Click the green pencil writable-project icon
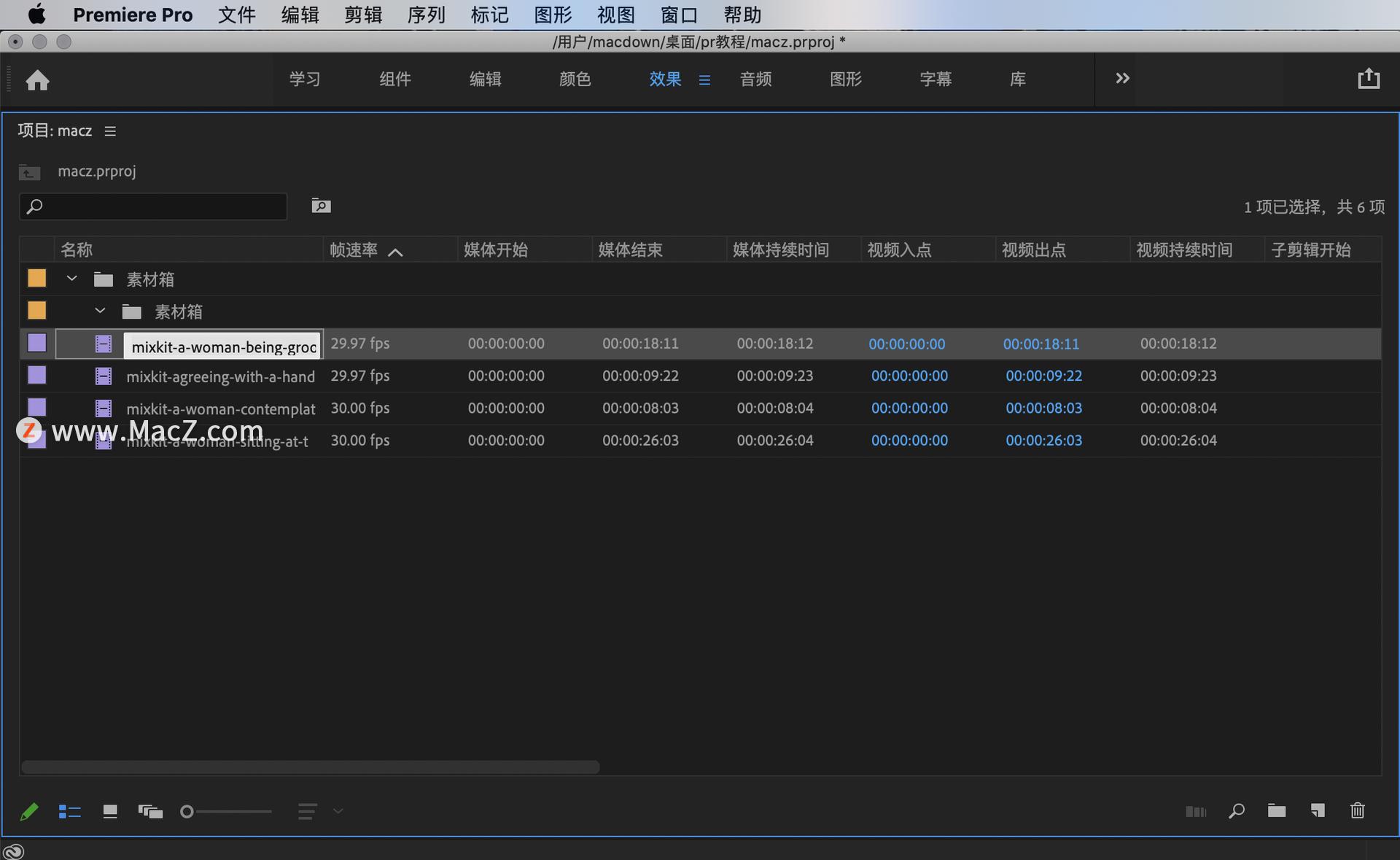 (x=29, y=811)
